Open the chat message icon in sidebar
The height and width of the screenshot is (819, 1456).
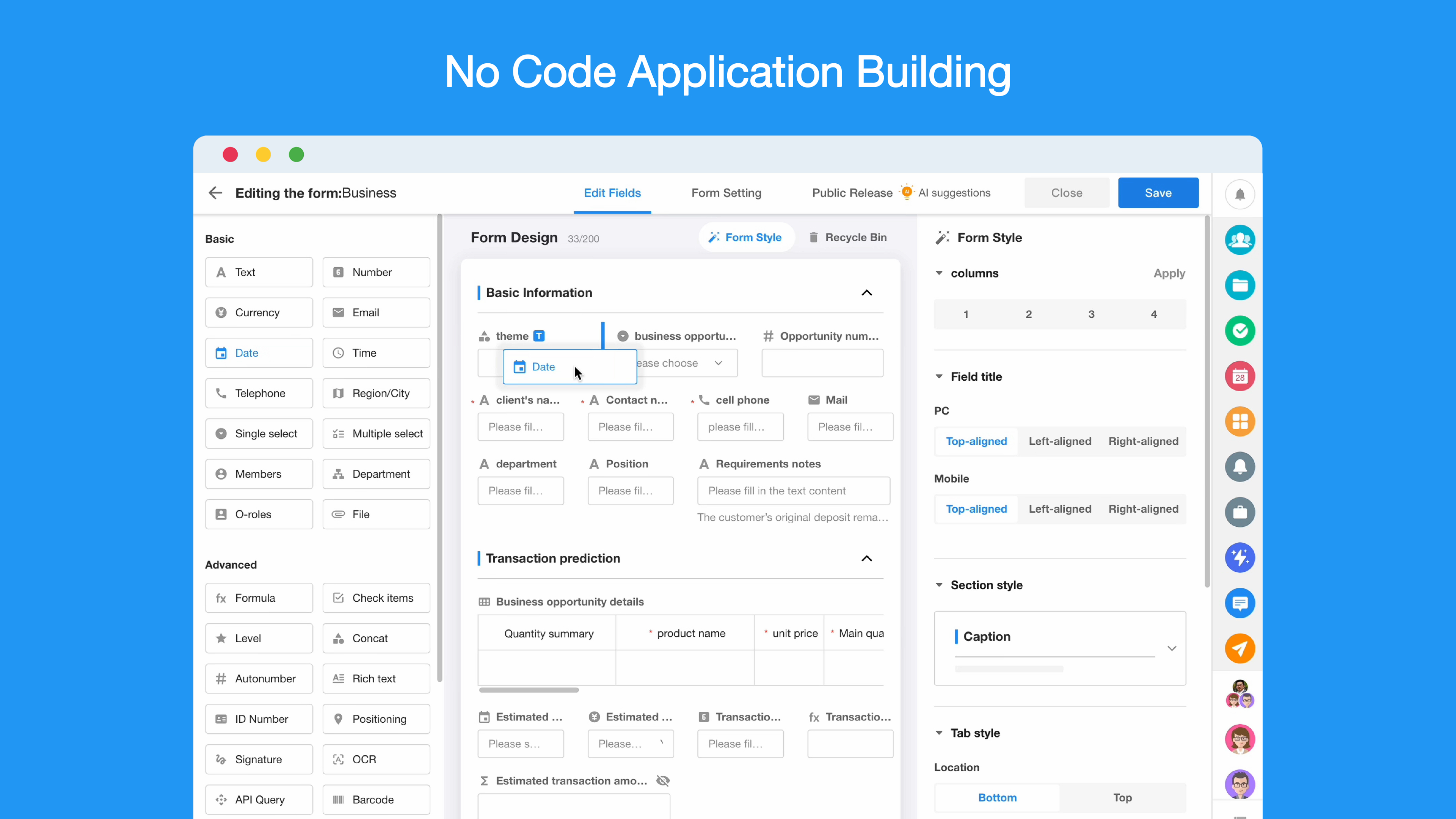(1240, 602)
